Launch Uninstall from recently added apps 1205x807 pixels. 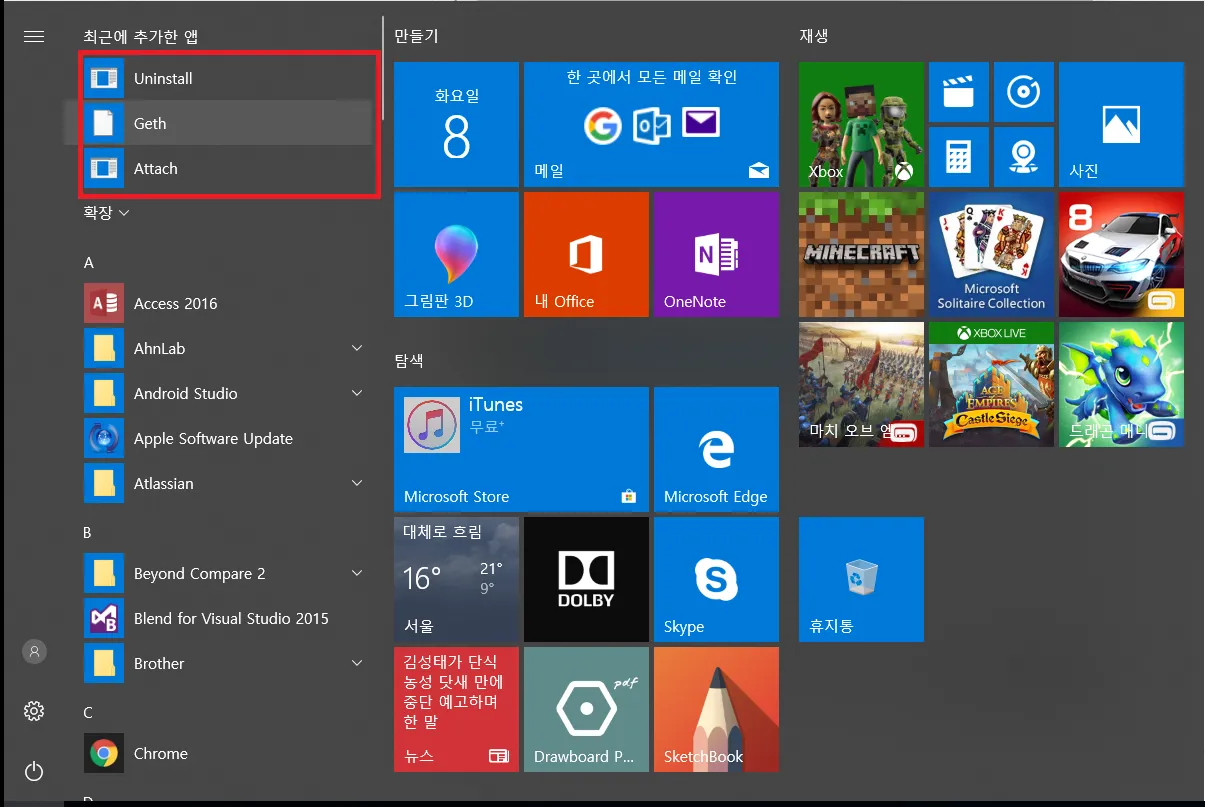click(x=228, y=78)
